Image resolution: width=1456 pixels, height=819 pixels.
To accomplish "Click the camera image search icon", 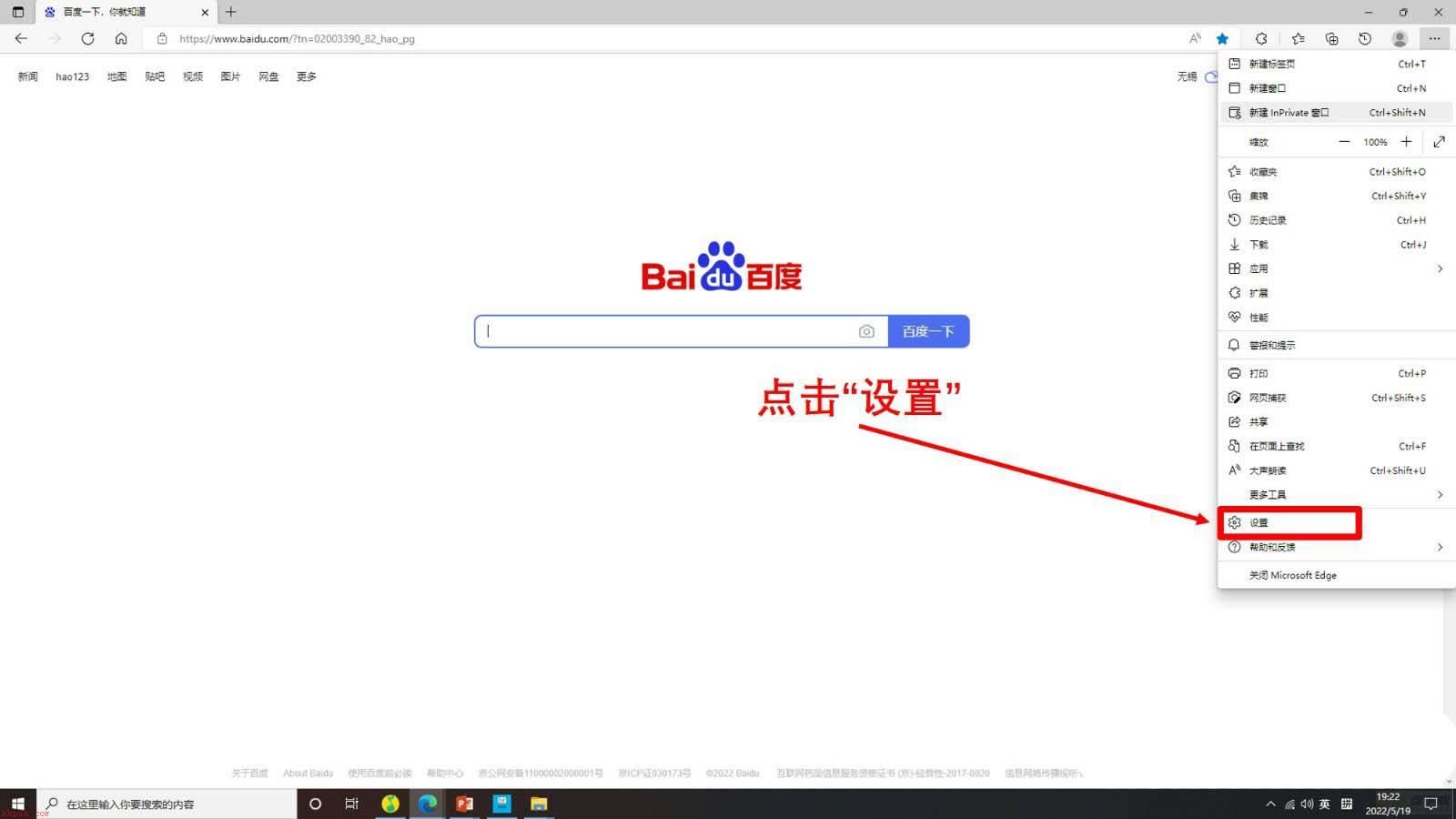I will [866, 331].
